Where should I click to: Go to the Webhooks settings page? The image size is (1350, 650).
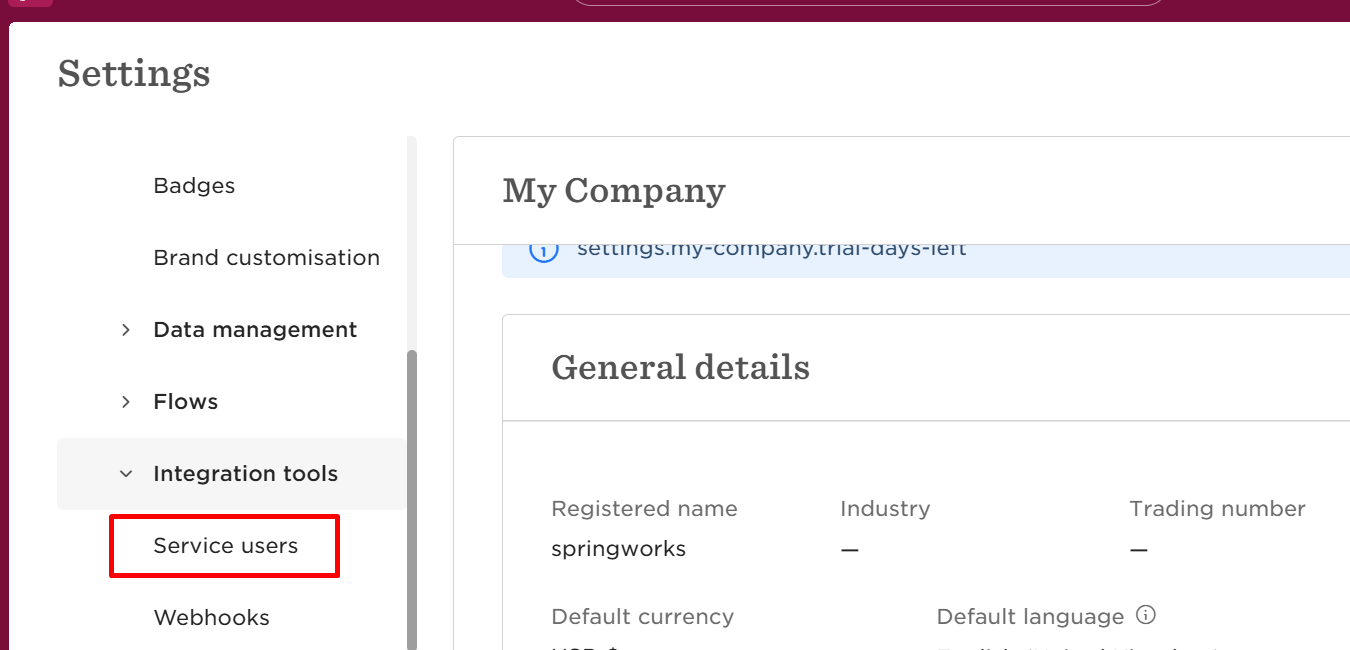pos(211,618)
